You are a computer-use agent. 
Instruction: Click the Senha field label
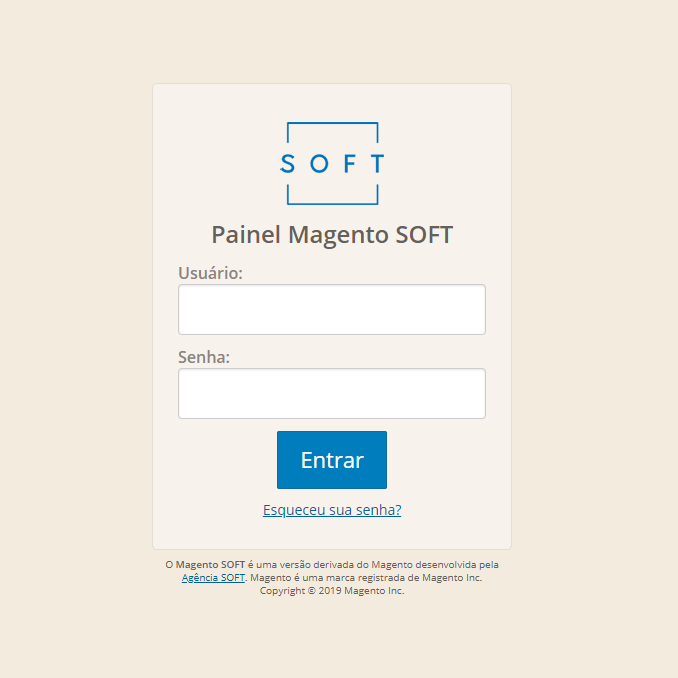tap(204, 357)
